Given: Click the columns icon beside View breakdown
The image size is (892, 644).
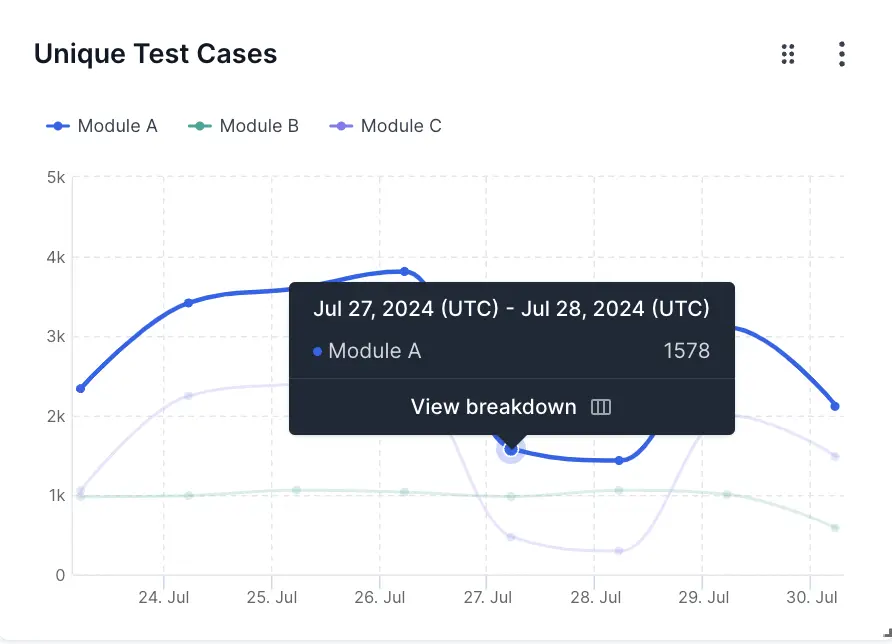Looking at the screenshot, I should coord(601,407).
